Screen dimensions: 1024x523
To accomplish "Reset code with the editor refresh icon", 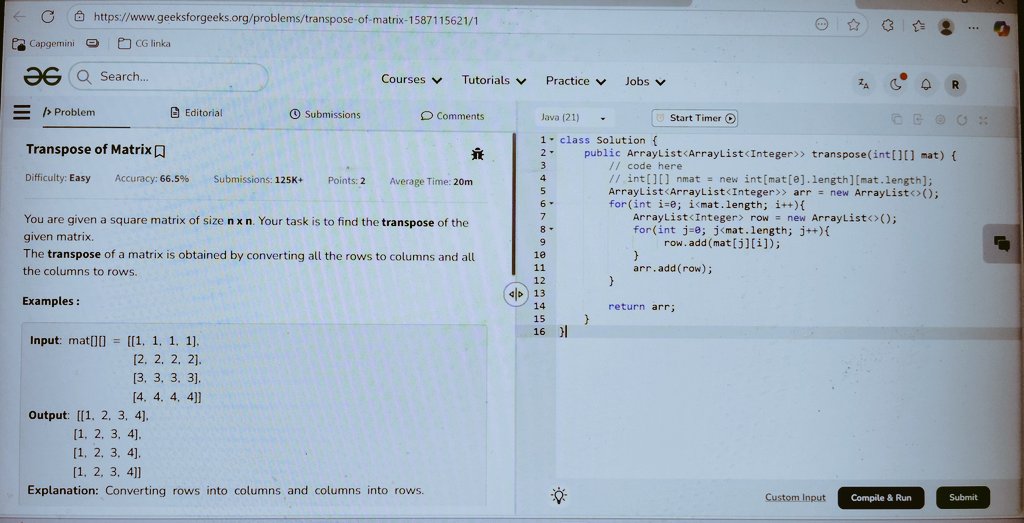I will [x=961, y=120].
